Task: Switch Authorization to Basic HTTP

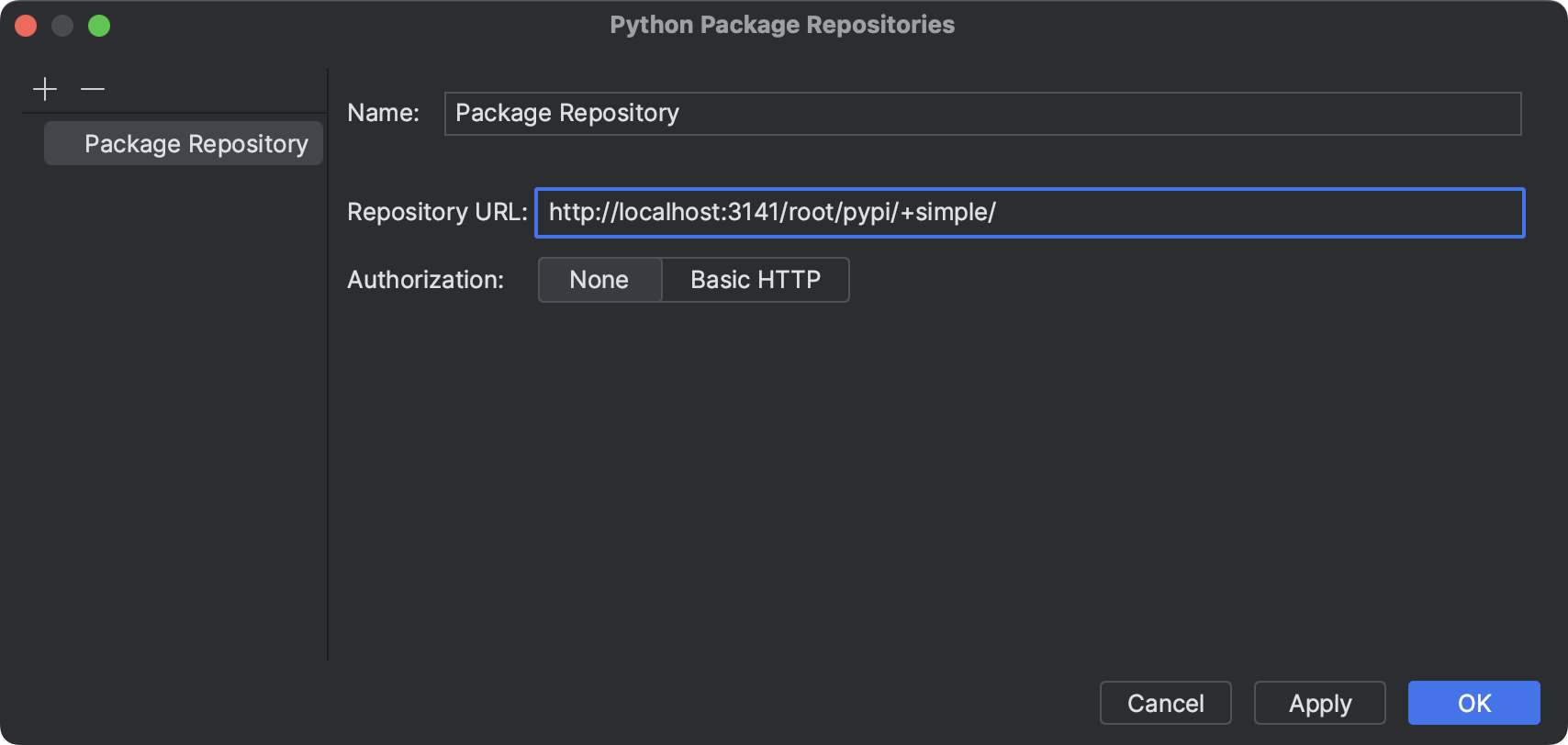Action: point(756,280)
